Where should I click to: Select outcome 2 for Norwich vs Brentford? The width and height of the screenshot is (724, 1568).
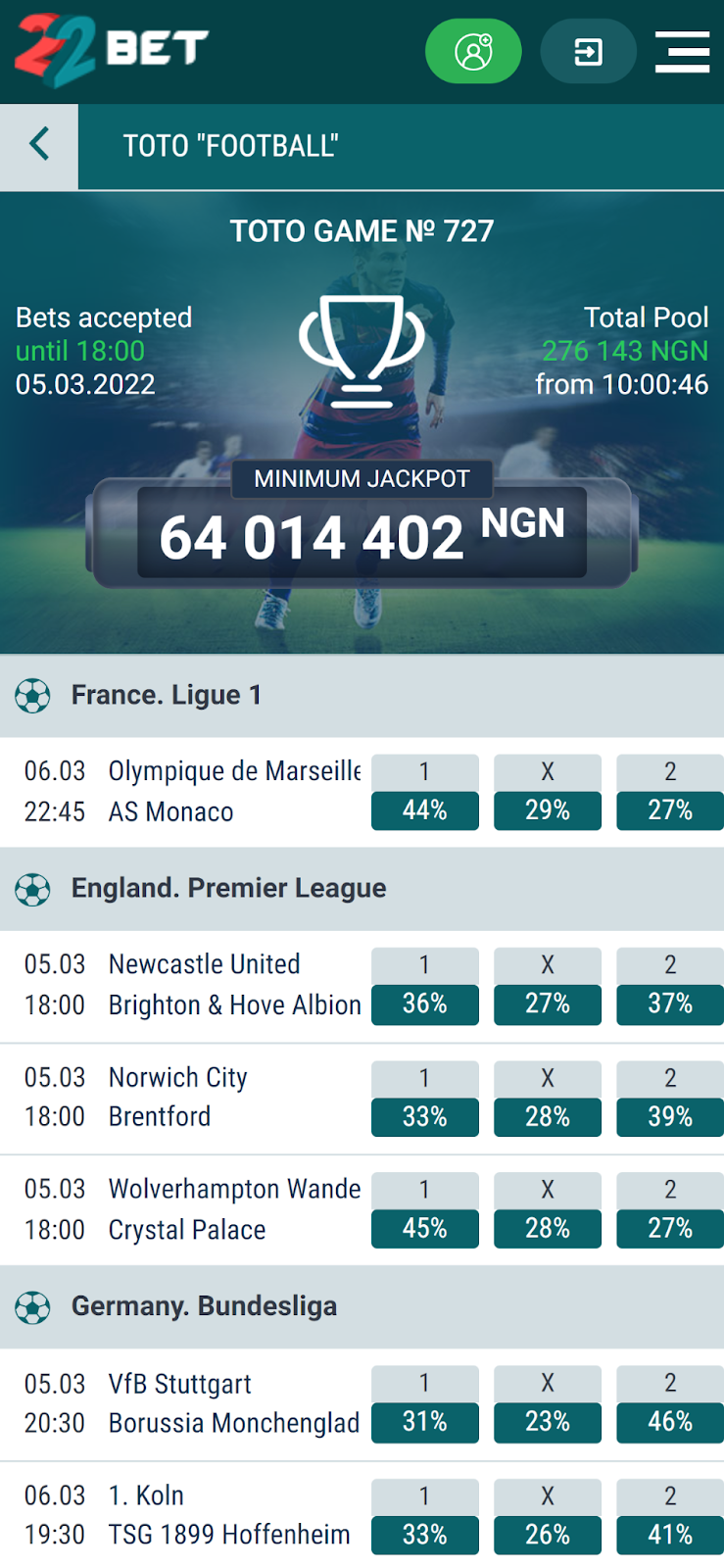click(x=670, y=1098)
